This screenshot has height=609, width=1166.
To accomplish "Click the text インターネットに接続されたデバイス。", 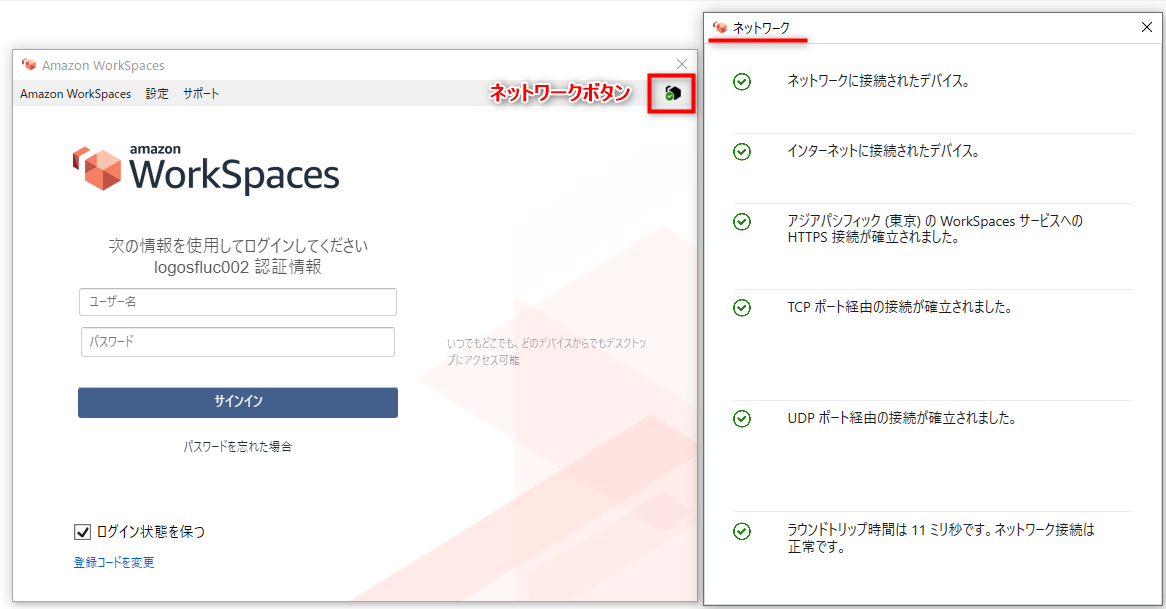I will pos(884,151).
